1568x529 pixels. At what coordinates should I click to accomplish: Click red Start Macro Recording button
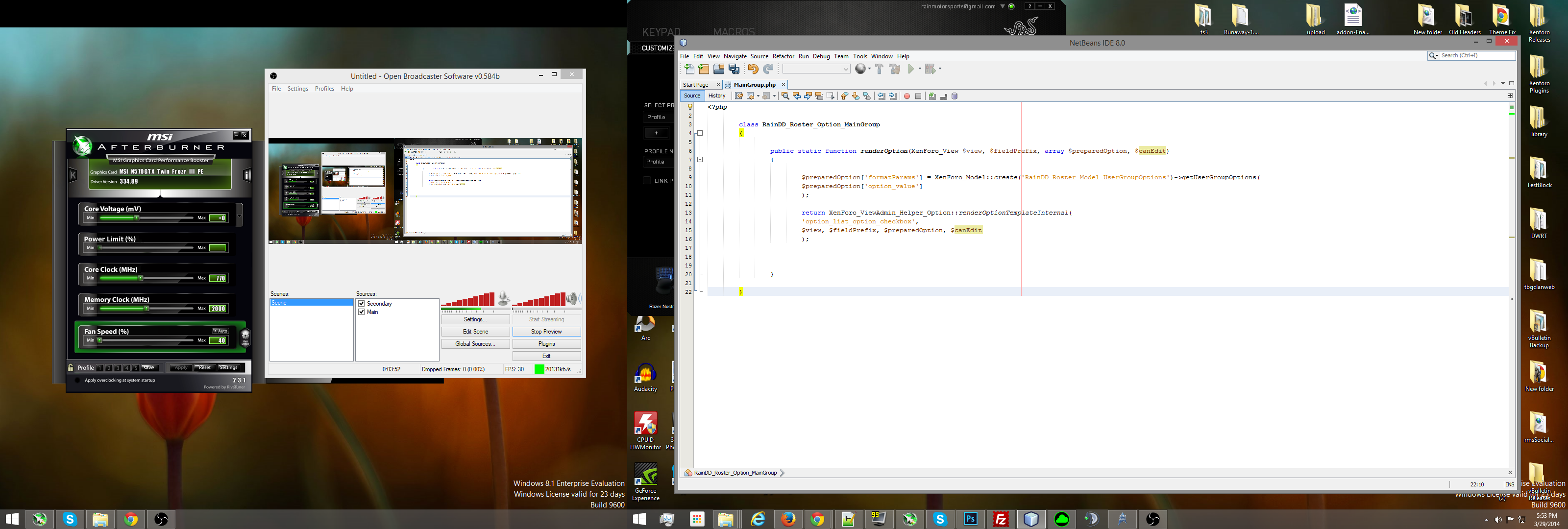point(907,96)
